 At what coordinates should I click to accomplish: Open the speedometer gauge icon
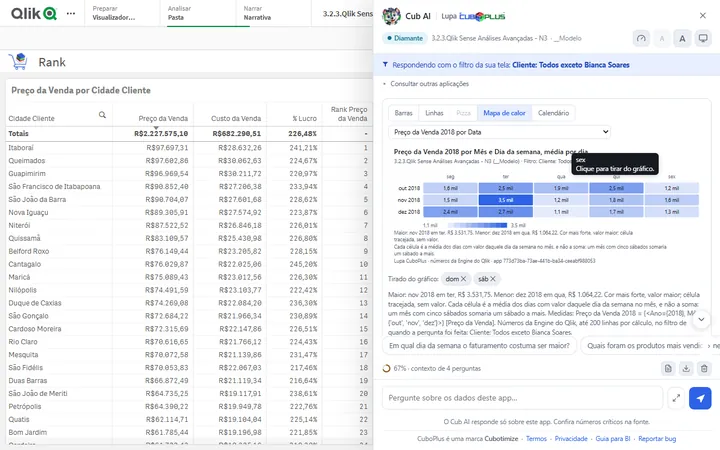(641, 39)
